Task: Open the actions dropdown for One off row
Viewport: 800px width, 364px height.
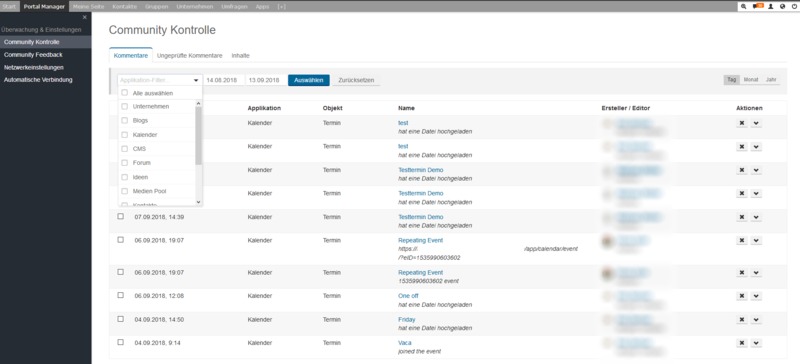Action: 756,296
